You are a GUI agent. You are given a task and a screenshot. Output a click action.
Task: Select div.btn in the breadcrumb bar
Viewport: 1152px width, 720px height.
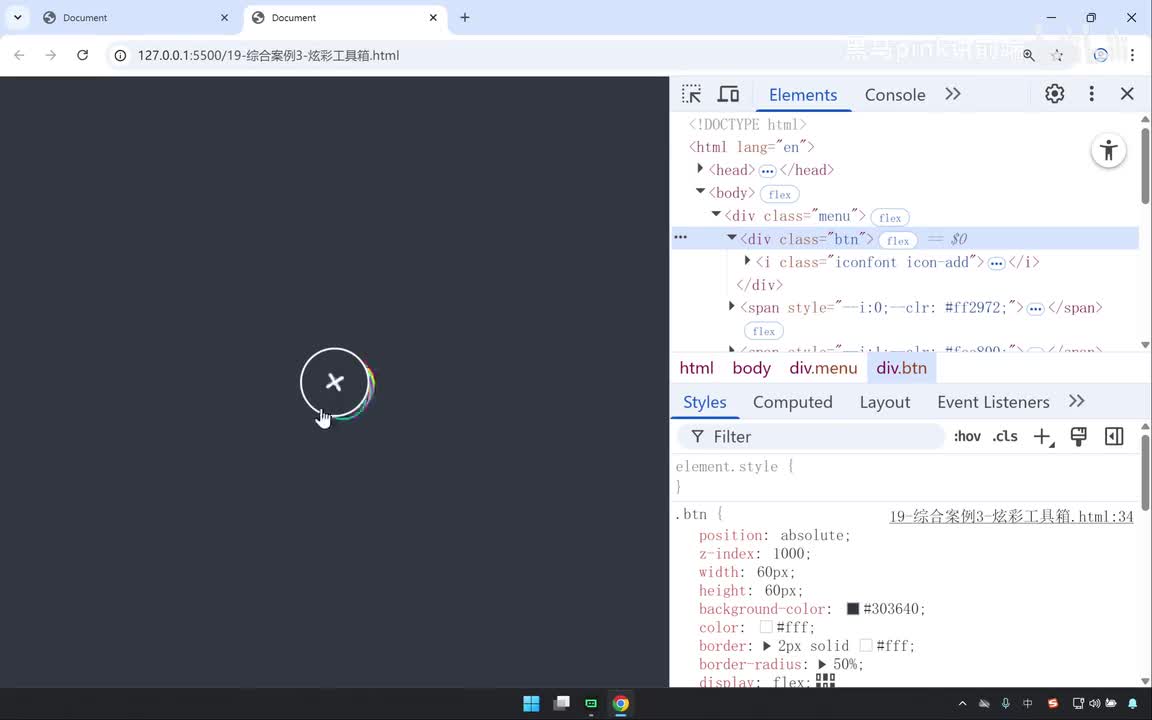(901, 368)
